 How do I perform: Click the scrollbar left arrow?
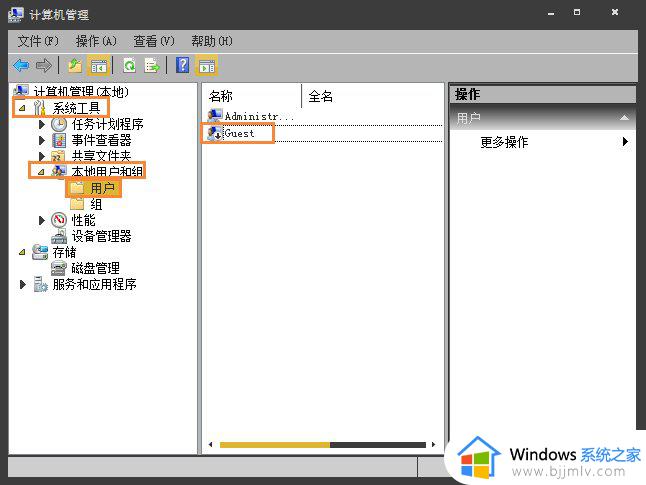[x=211, y=445]
